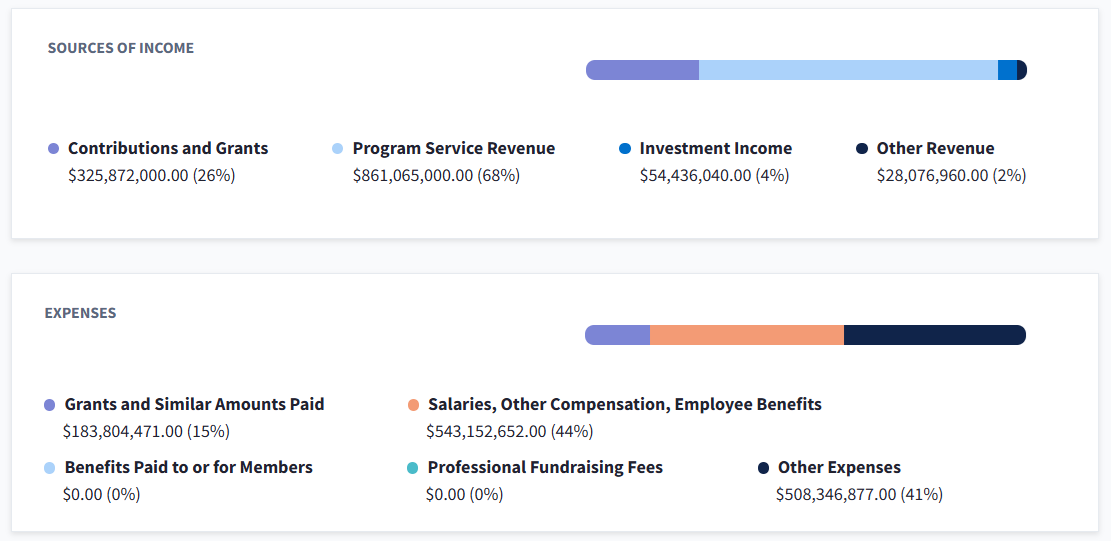1111x541 pixels.
Task: Click the Salaries legend orange dot
Action: [x=413, y=405]
